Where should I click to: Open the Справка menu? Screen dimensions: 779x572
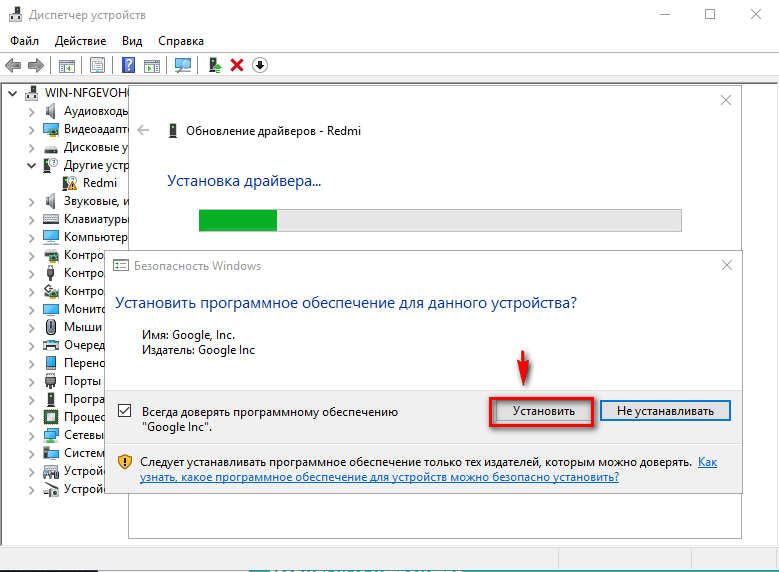point(180,41)
